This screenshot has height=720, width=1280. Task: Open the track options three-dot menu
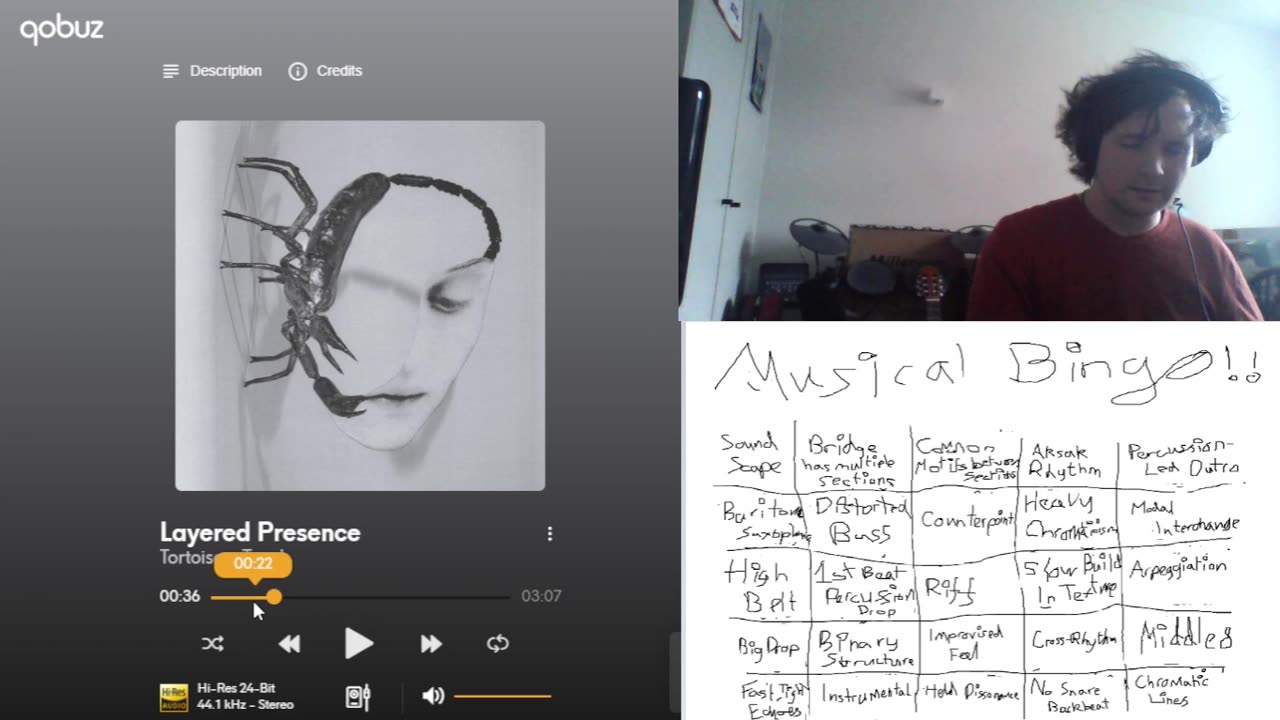549,534
